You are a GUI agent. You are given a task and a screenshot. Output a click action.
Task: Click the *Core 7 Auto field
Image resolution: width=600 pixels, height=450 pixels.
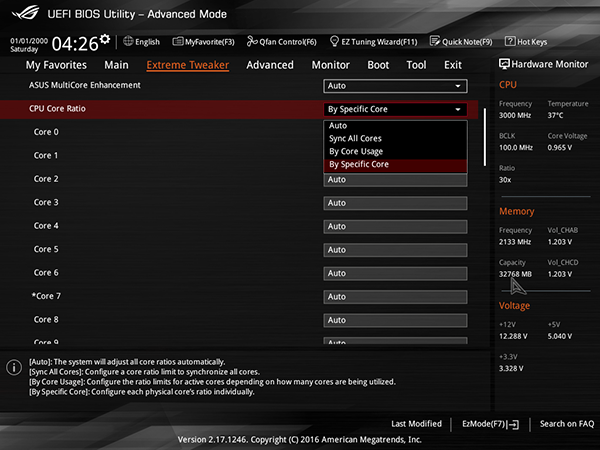pyautogui.click(x=395, y=297)
